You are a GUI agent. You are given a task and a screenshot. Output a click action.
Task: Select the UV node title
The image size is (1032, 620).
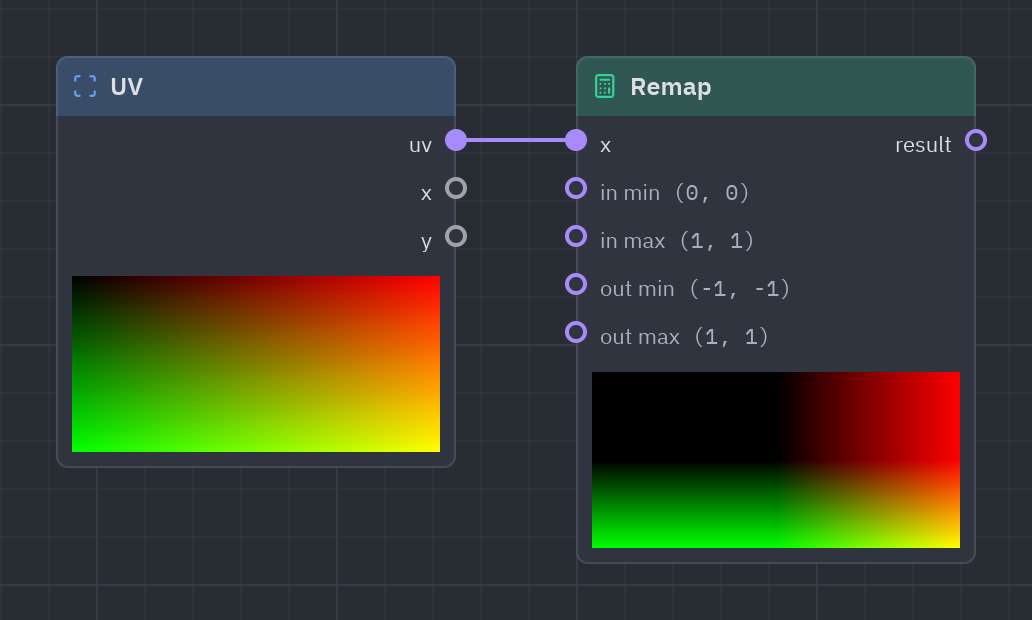coord(126,87)
